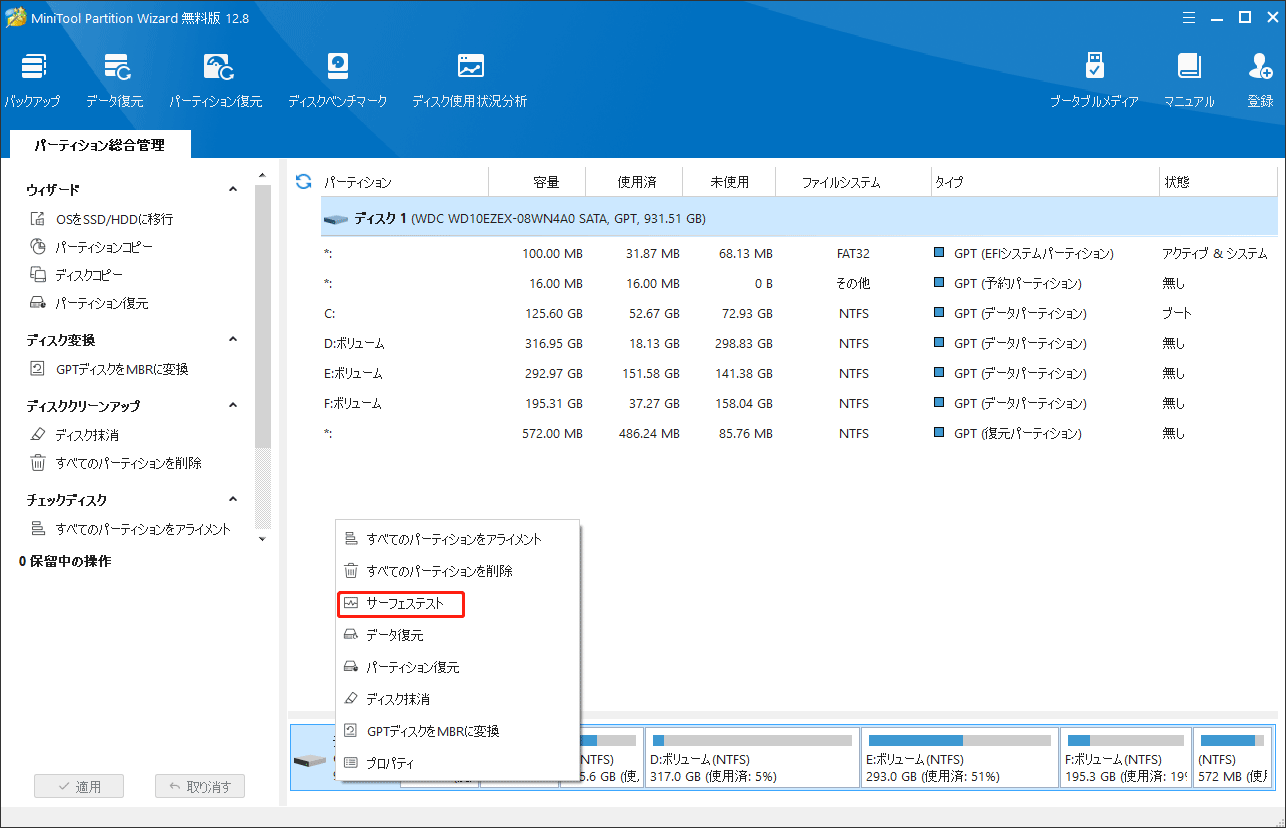This screenshot has height=828, width=1286.
Task: Refresh the partition list
Action: [x=304, y=182]
